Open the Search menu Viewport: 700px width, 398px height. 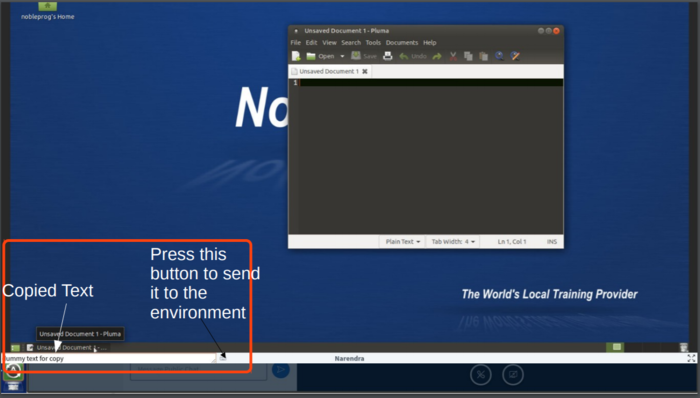(x=351, y=43)
